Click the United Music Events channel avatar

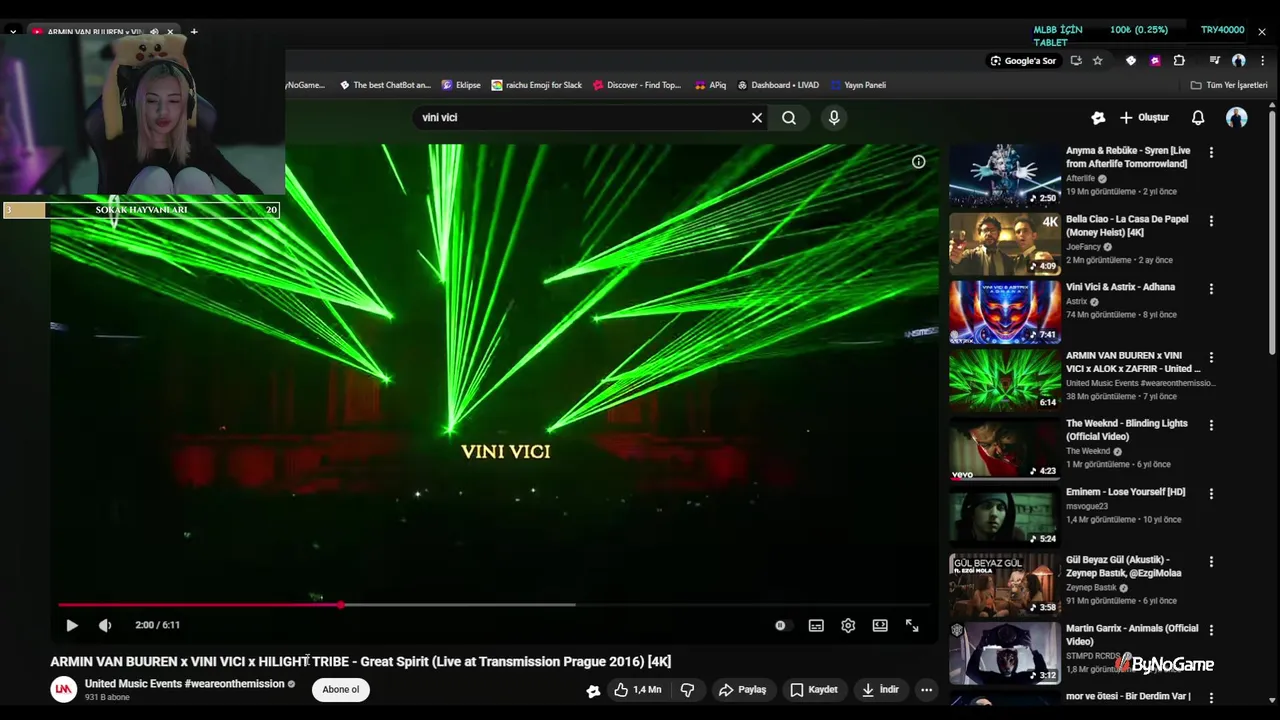click(x=64, y=690)
